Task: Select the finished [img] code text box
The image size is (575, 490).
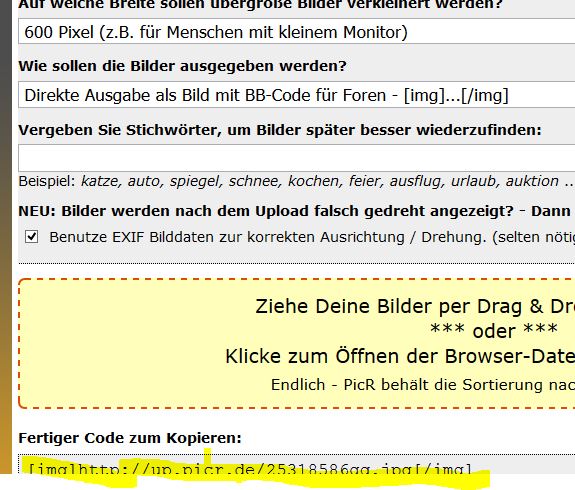Action: pyautogui.click(x=297, y=465)
